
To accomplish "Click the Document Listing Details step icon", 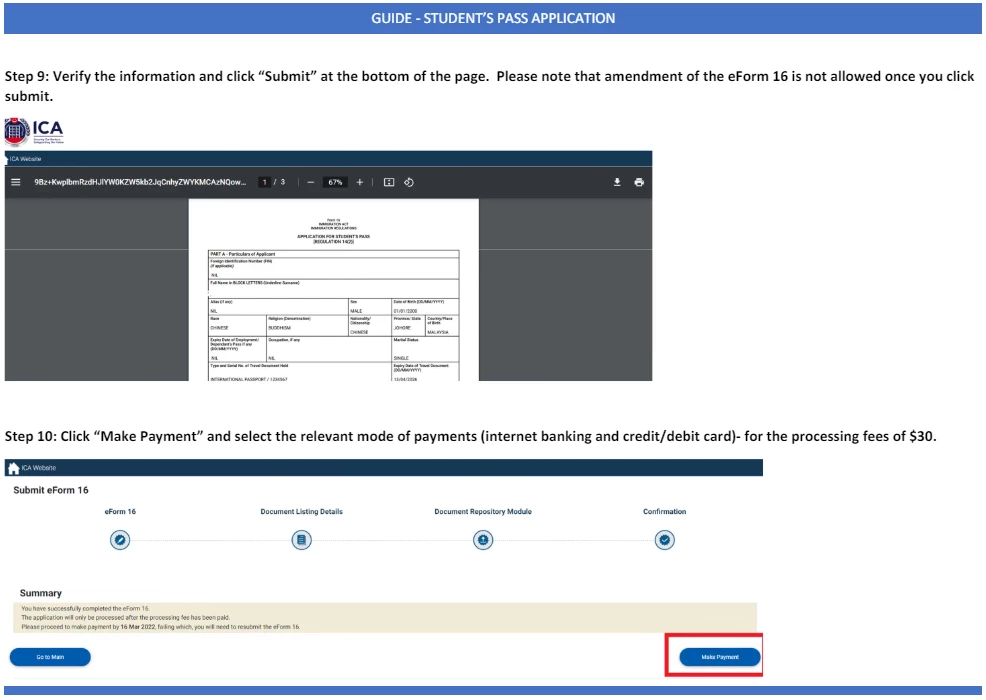I will point(302,540).
